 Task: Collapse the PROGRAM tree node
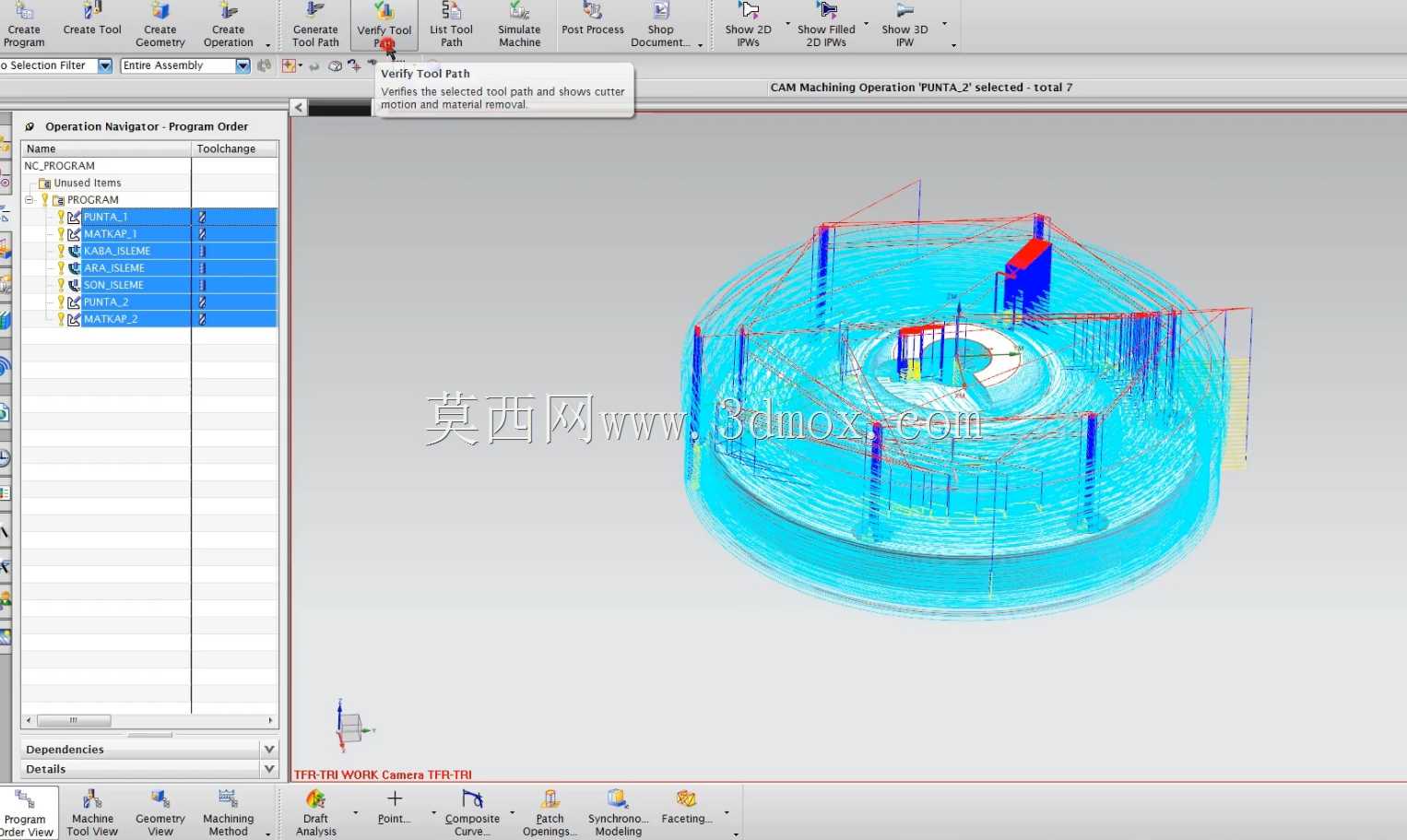(30, 200)
